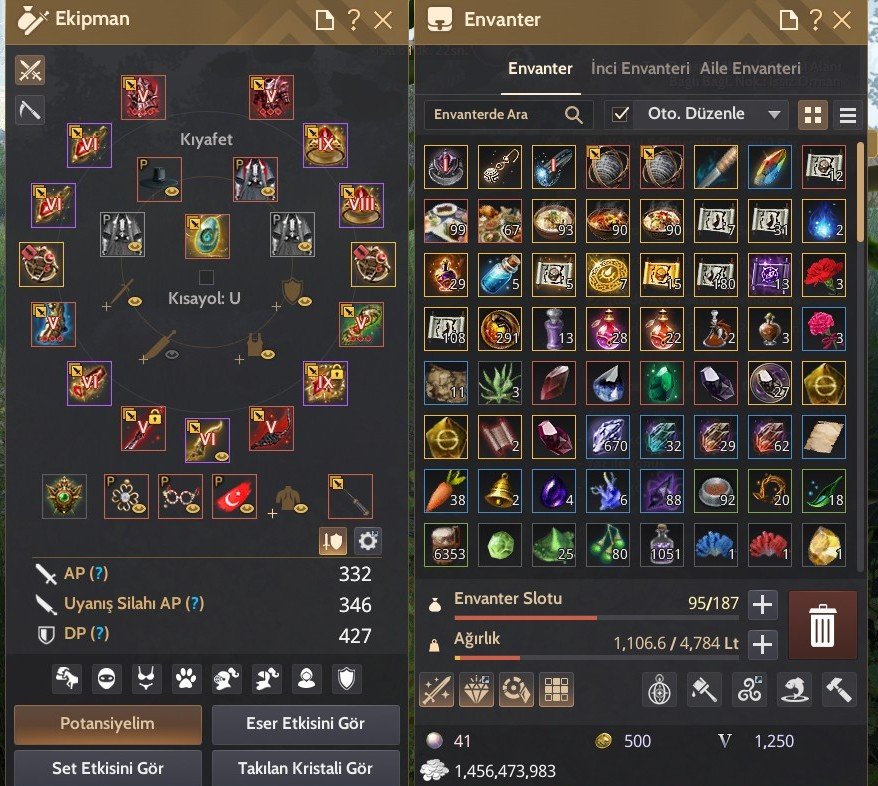Open the equipment settings gear icon
This screenshot has width=878, height=786.
(x=368, y=541)
